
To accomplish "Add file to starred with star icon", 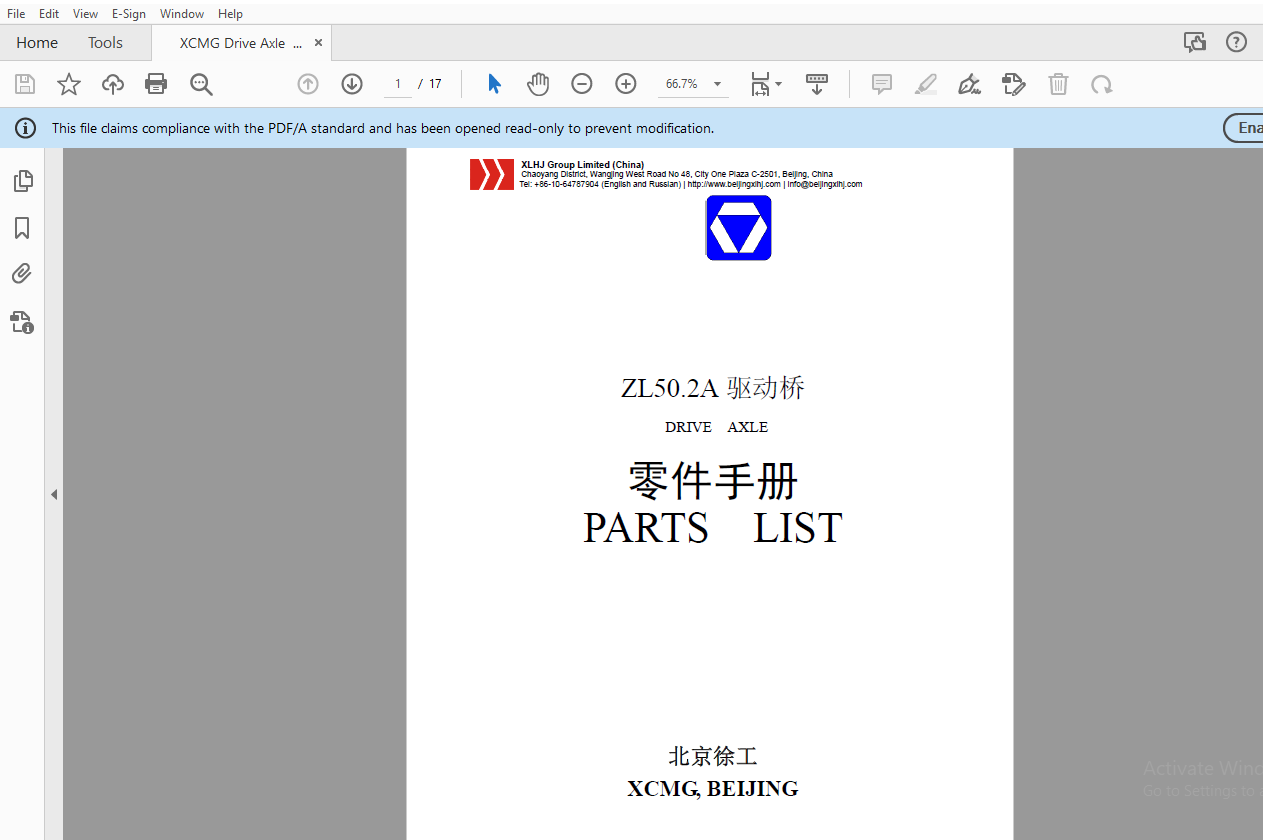I will click(68, 84).
